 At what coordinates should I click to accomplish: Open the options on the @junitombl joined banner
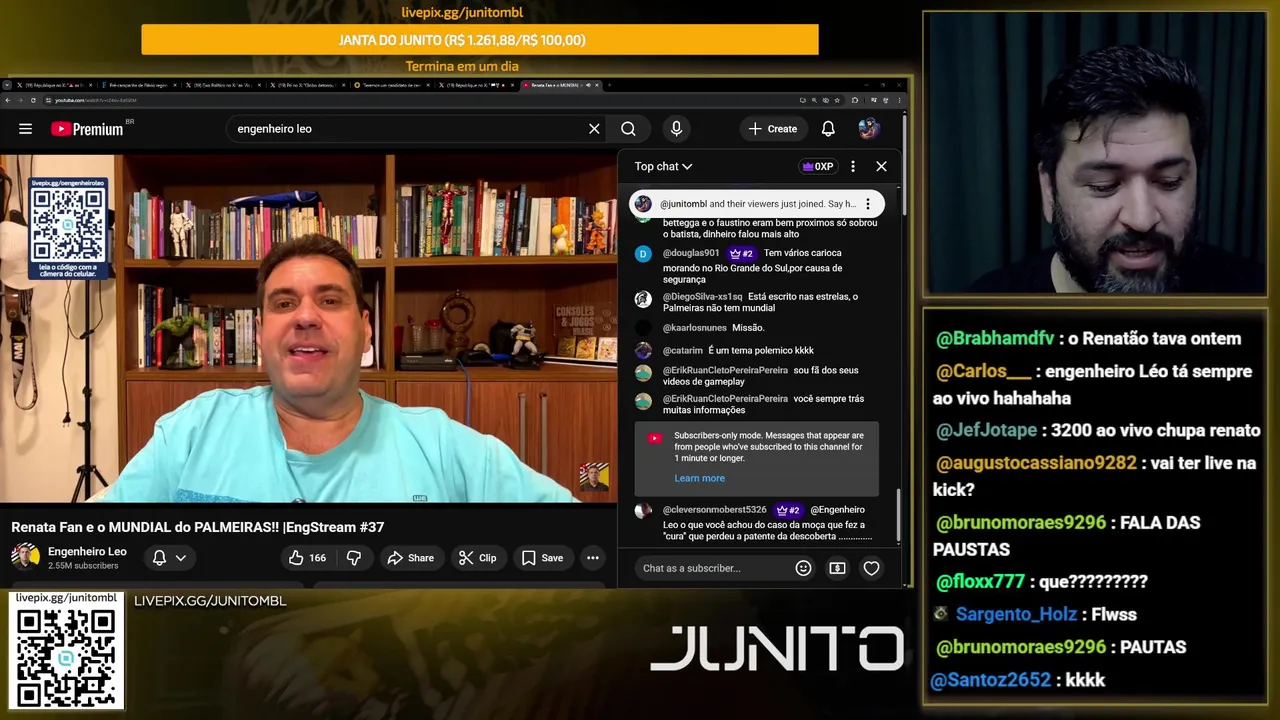[867, 204]
